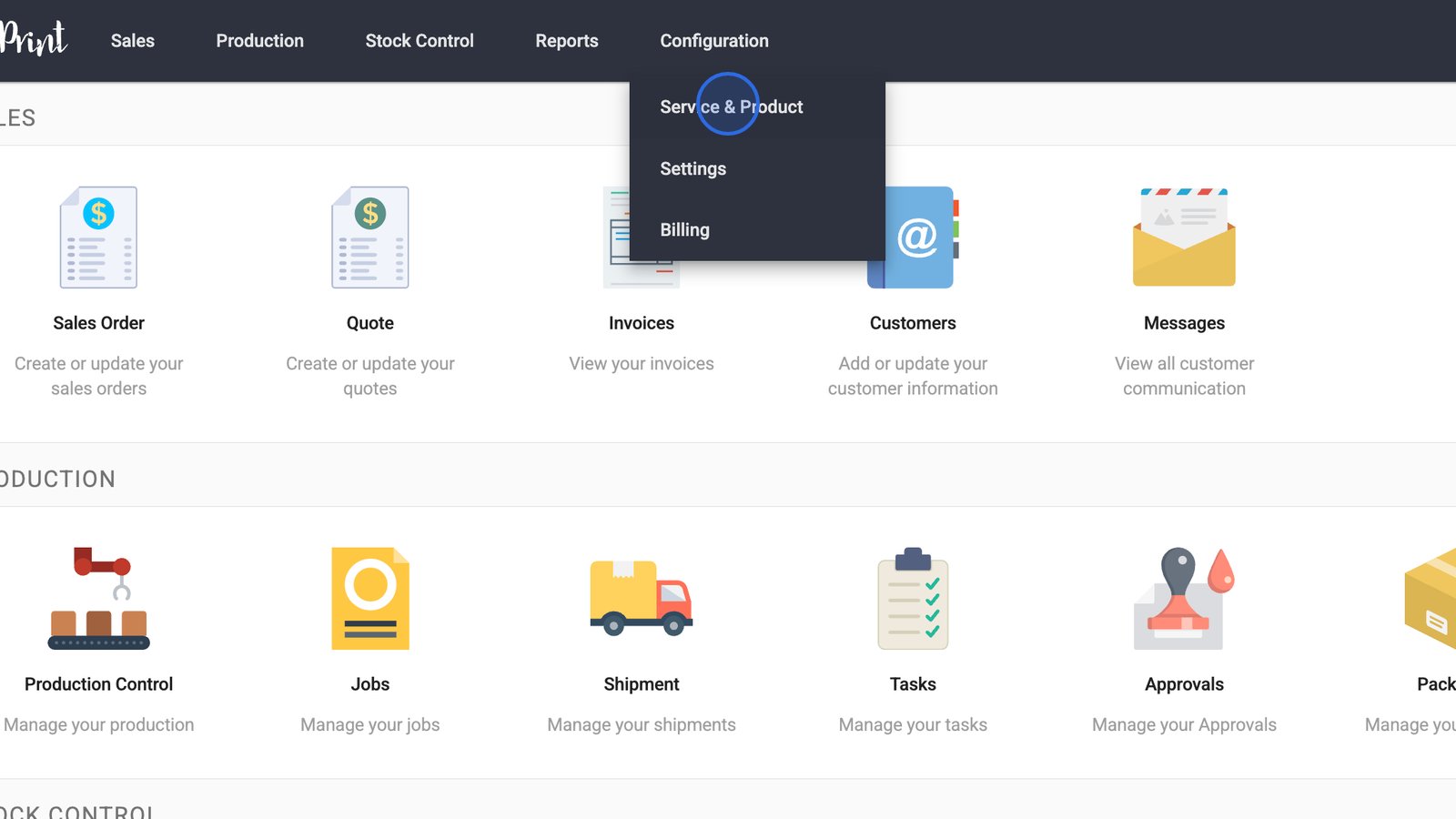Click the Approvals stamp icon

(1184, 598)
